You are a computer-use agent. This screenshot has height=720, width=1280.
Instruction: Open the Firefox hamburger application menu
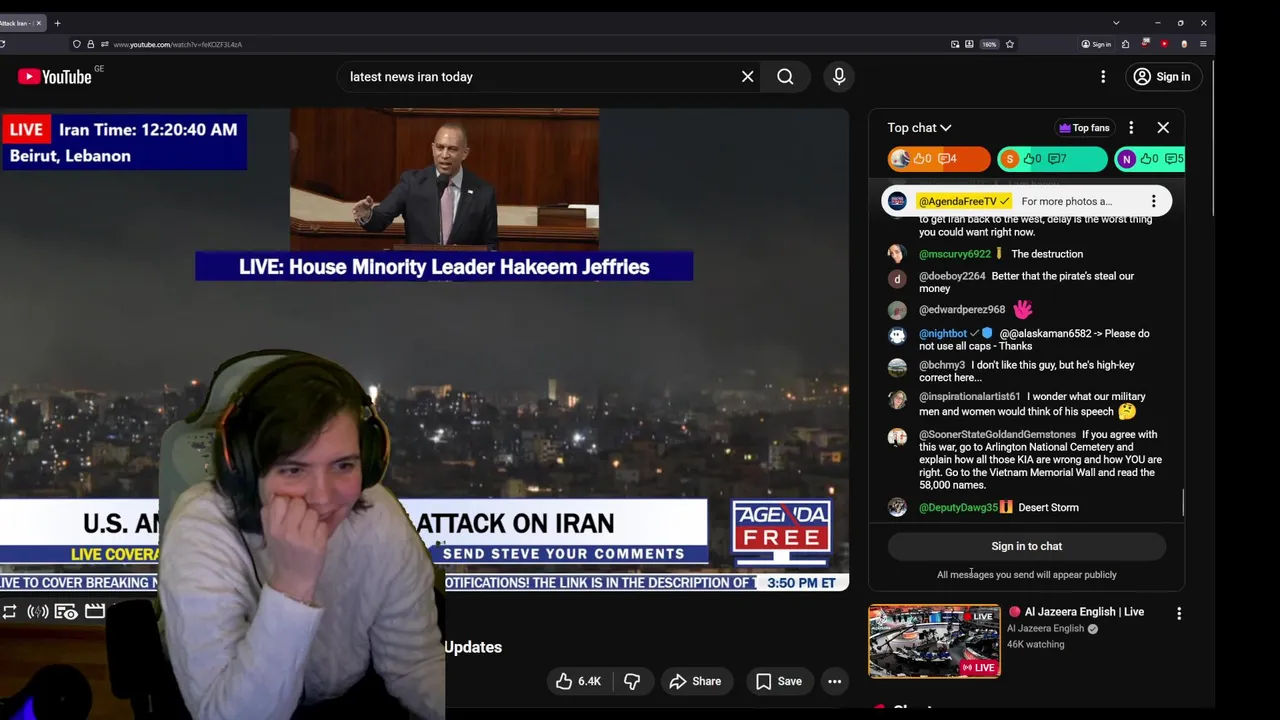tap(1203, 44)
